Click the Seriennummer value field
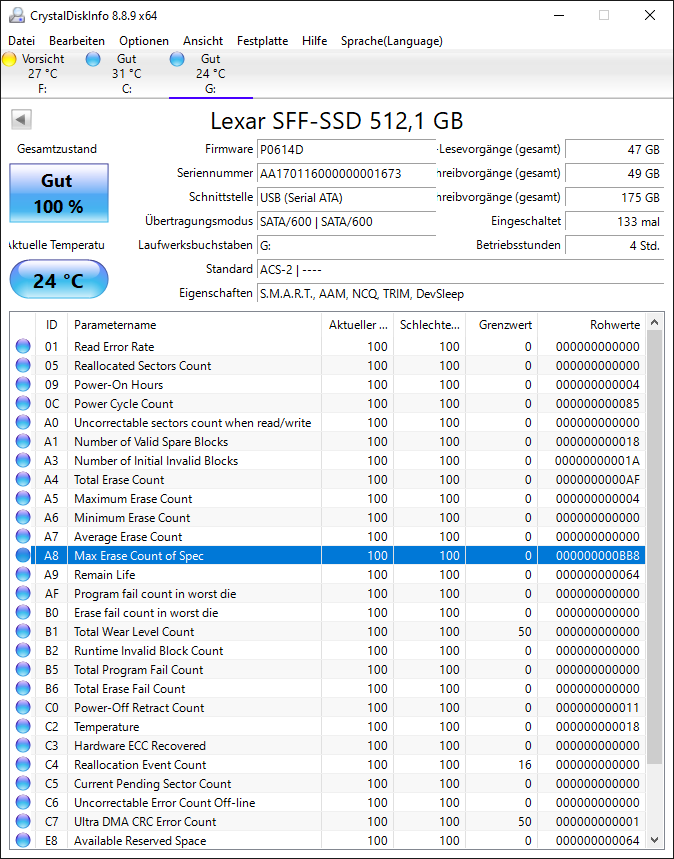This screenshot has width=674, height=859. click(346, 174)
